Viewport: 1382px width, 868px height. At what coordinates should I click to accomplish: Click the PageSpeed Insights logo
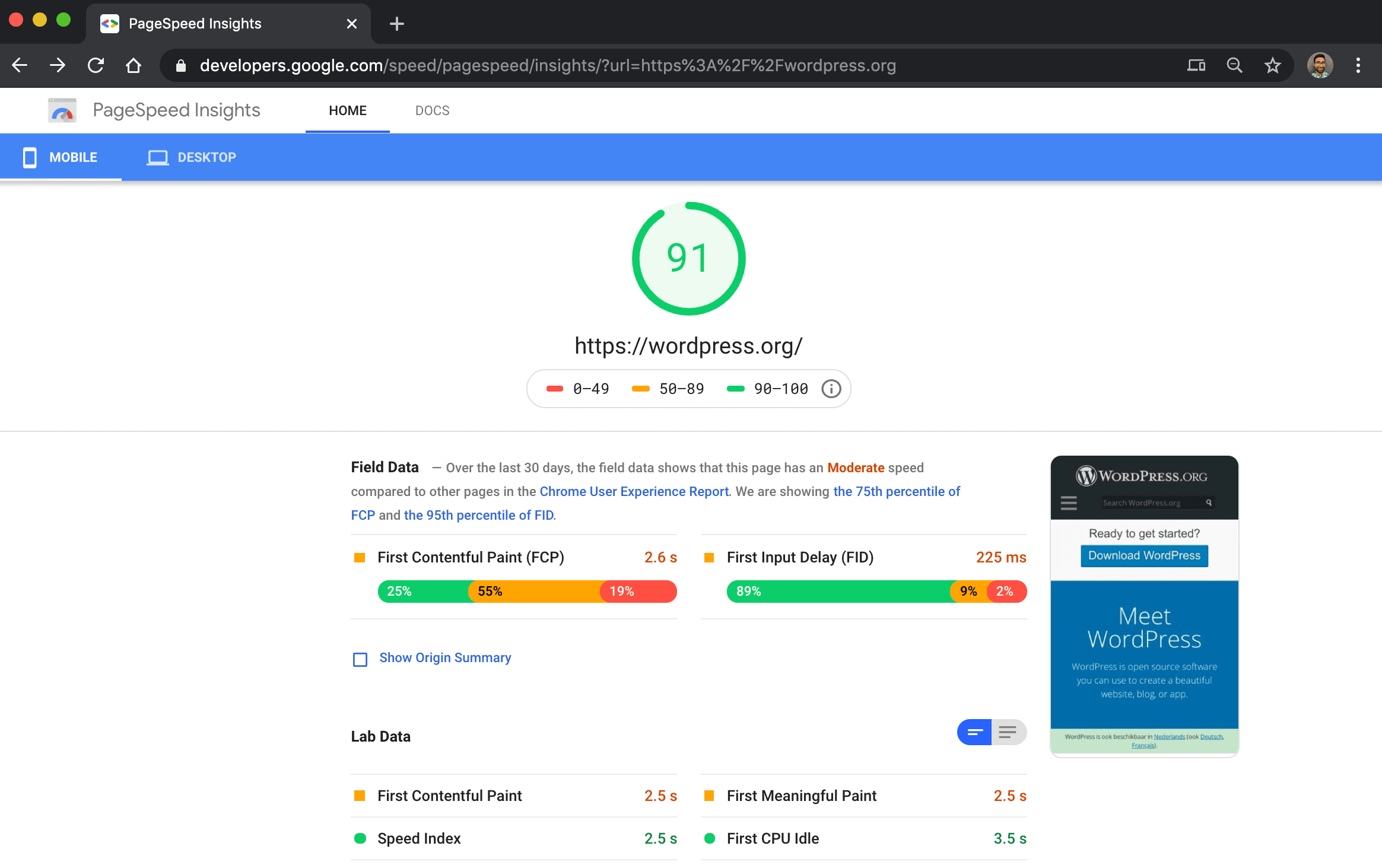pos(62,110)
